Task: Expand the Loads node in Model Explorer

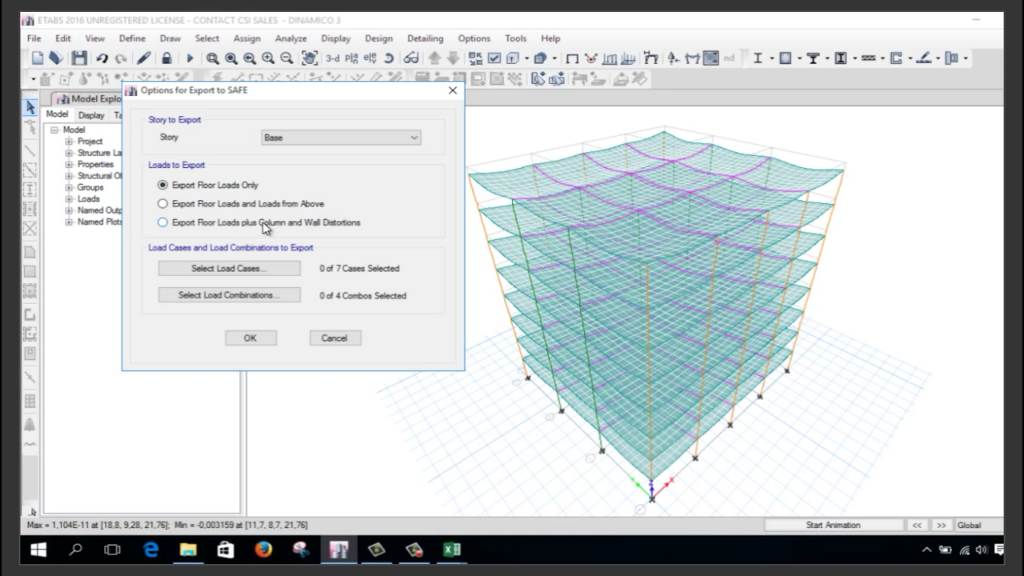Action: coord(70,199)
